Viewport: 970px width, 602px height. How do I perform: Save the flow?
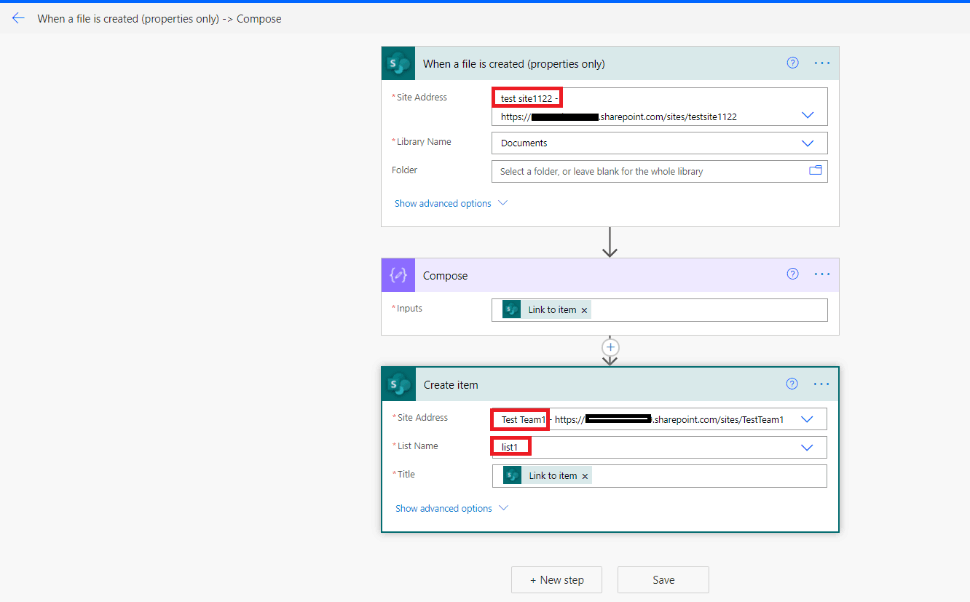tap(663, 580)
